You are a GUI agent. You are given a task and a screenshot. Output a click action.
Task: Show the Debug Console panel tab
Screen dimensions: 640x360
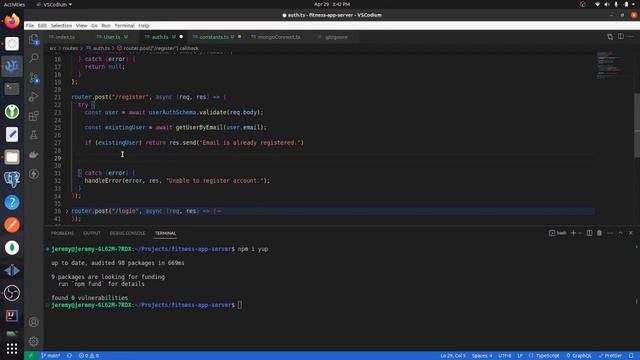point(127,233)
